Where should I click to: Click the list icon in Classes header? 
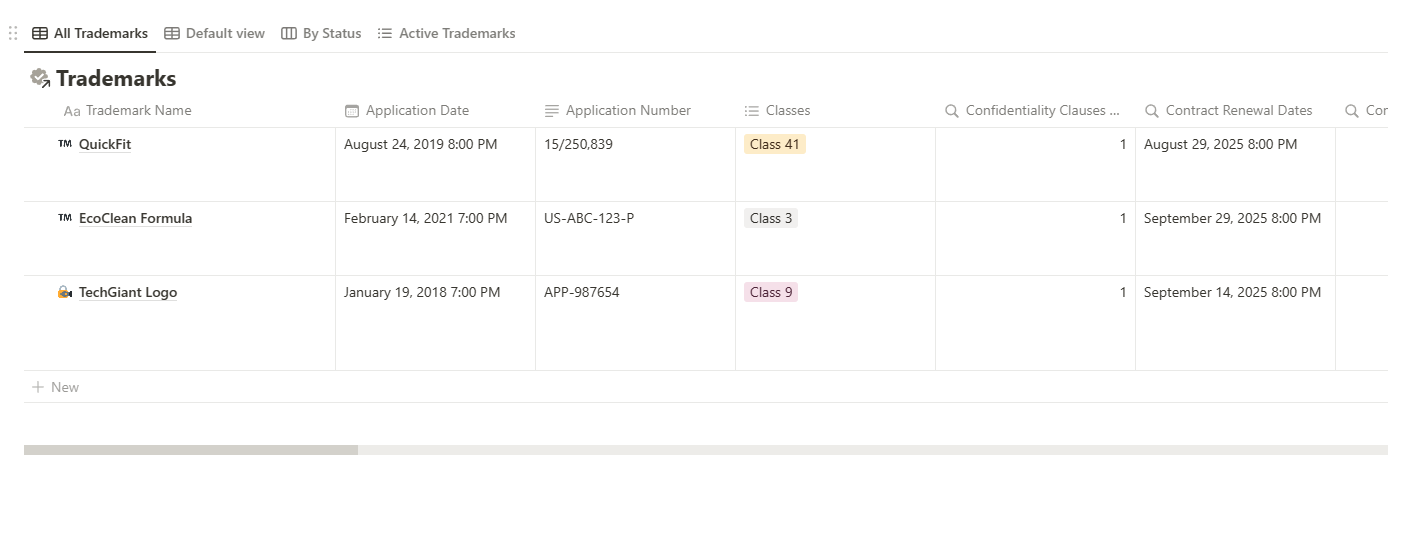point(752,111)
